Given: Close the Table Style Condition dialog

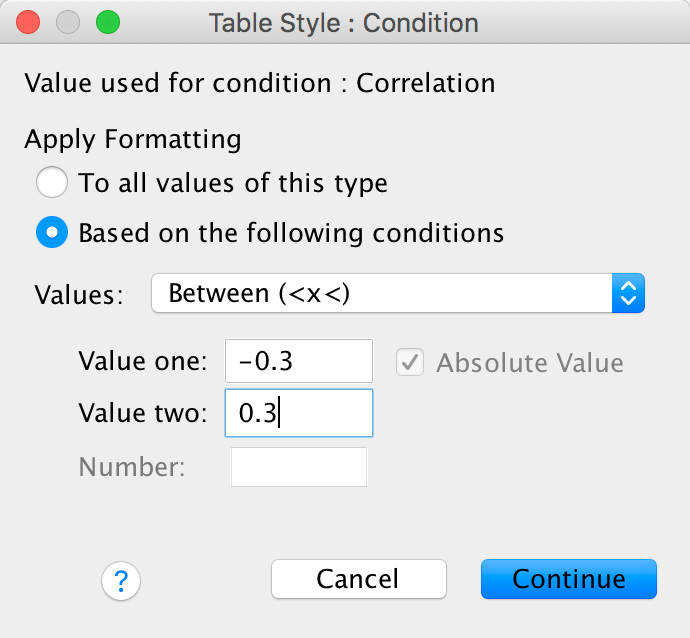Looking at the screenshot, I should 29,22.
